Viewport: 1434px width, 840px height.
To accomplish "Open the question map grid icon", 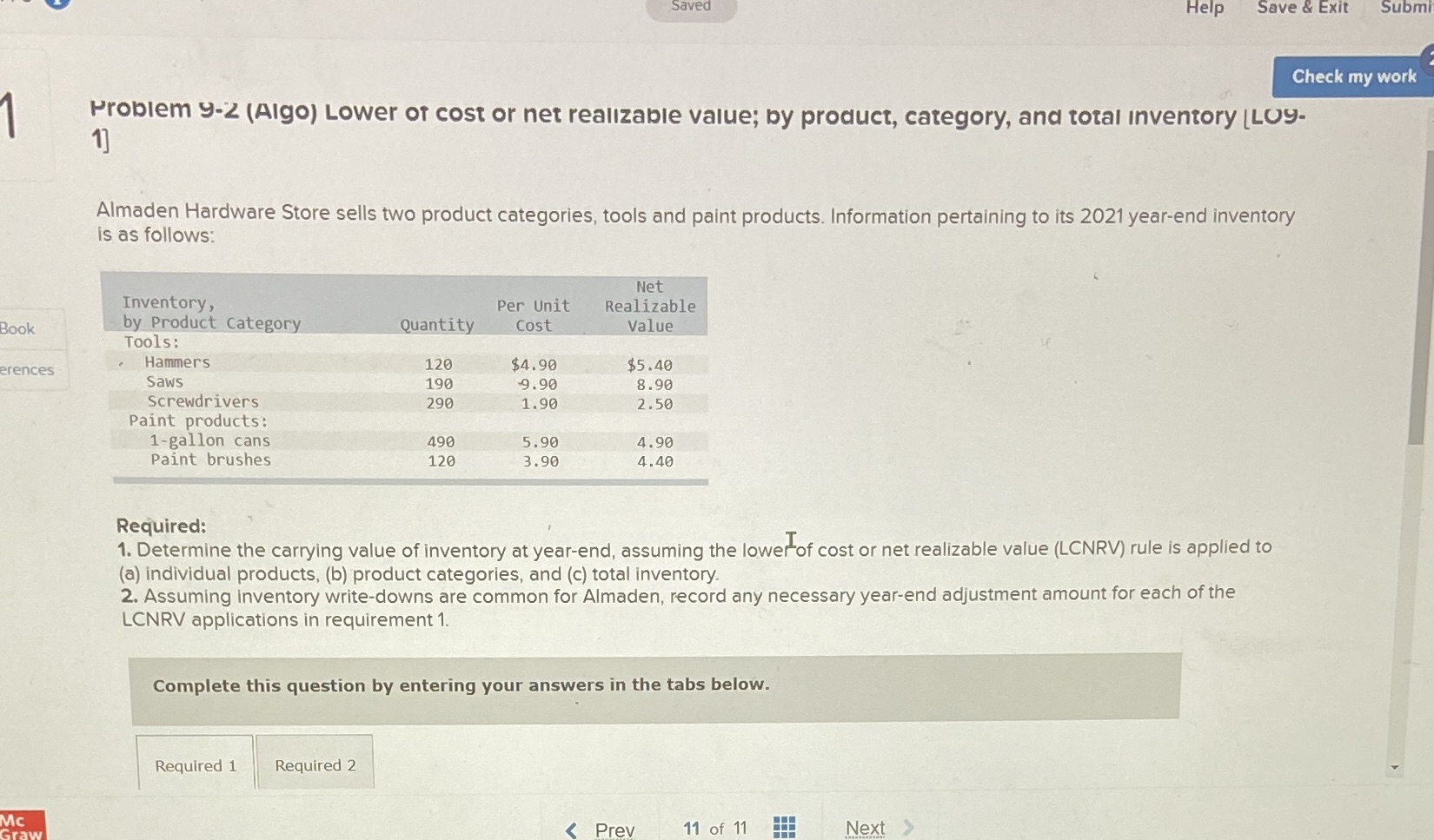I will 783,826.
